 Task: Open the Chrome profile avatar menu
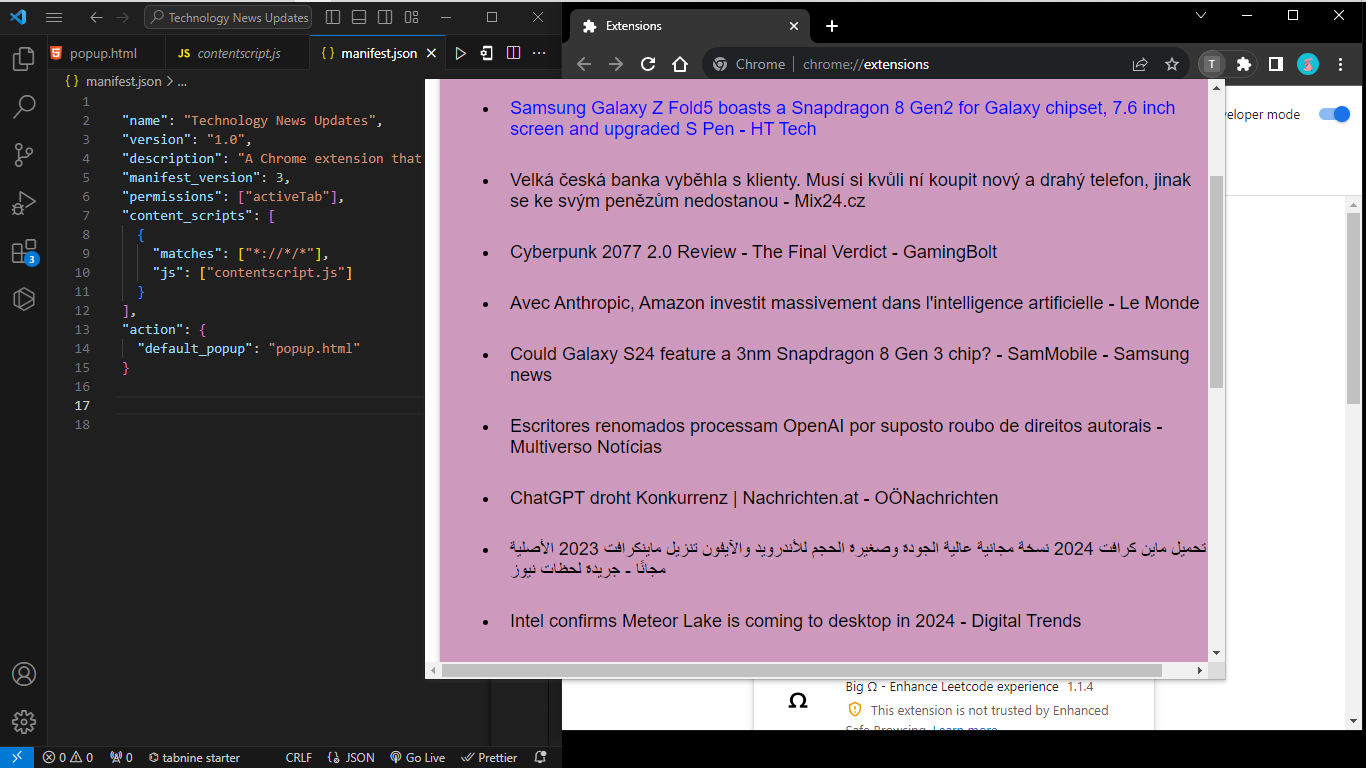point(1308,64)
